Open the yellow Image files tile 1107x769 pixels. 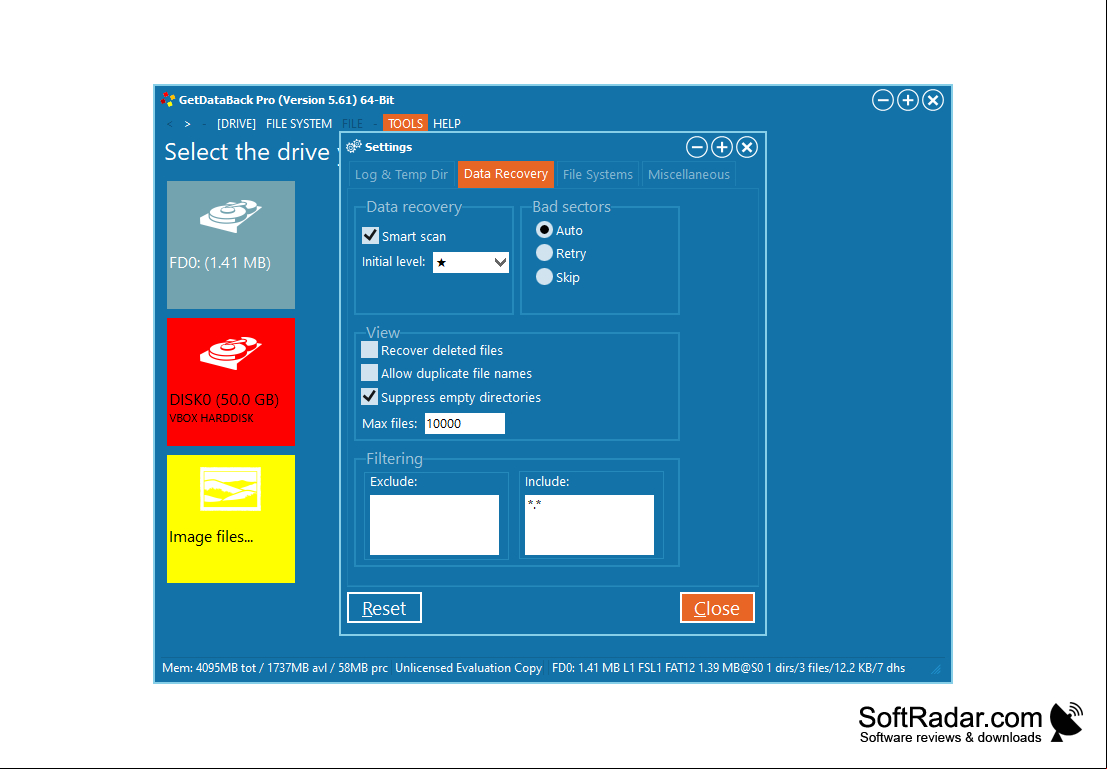pyautogui.click(x=231, y=518)
